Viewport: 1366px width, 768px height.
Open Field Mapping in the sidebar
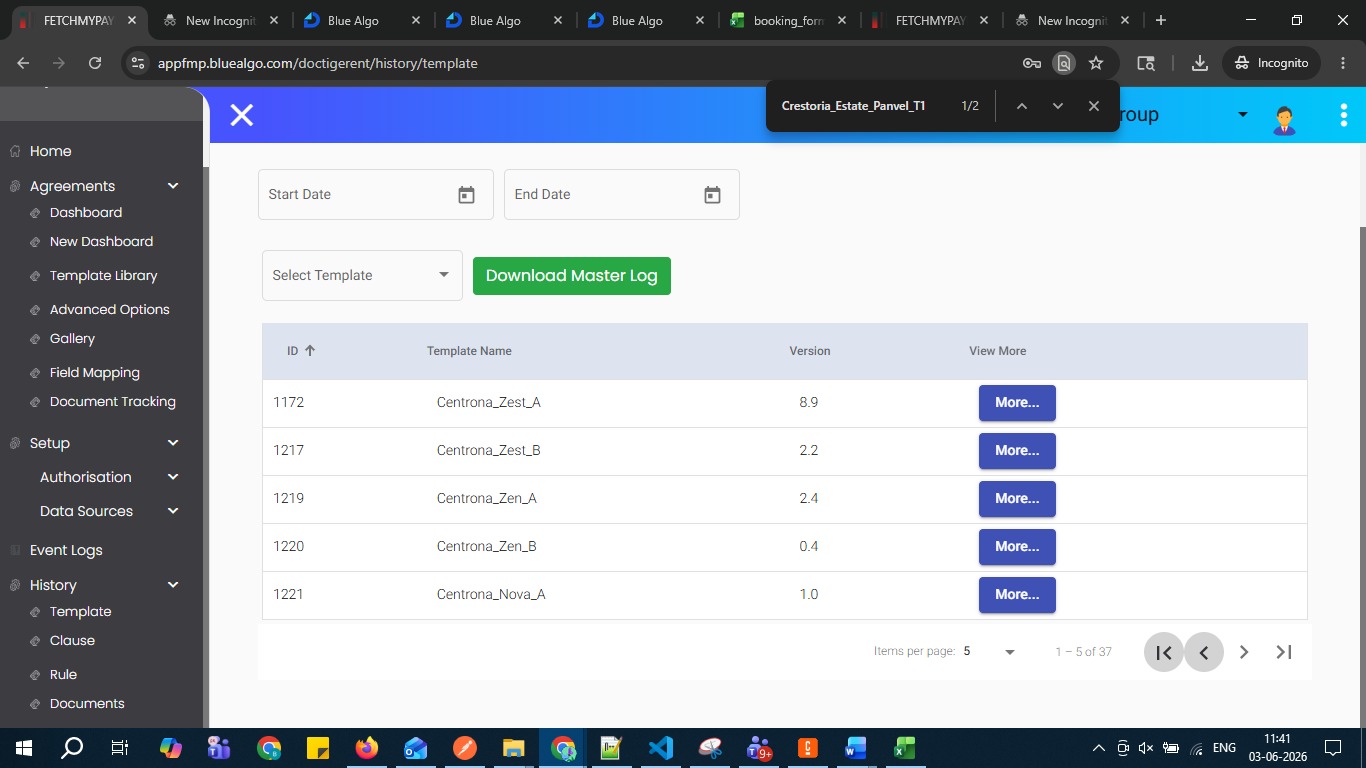[x=94, y=372]
